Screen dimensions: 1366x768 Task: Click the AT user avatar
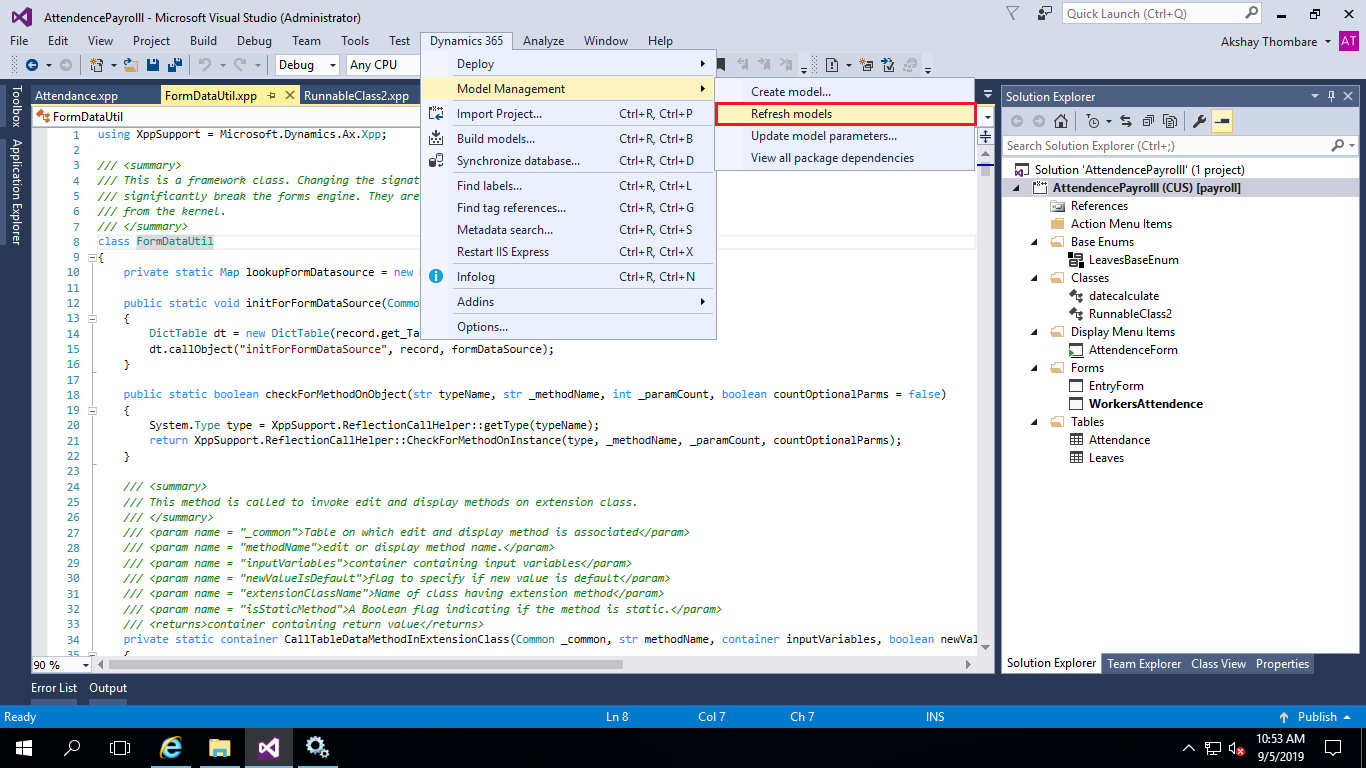[1349, 41]
